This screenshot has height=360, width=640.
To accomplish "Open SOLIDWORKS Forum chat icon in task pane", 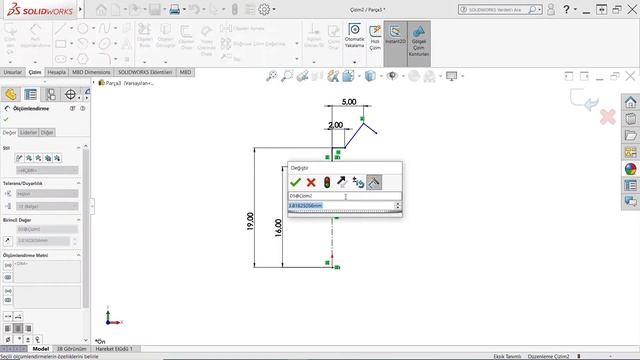I will click(630, 201).
